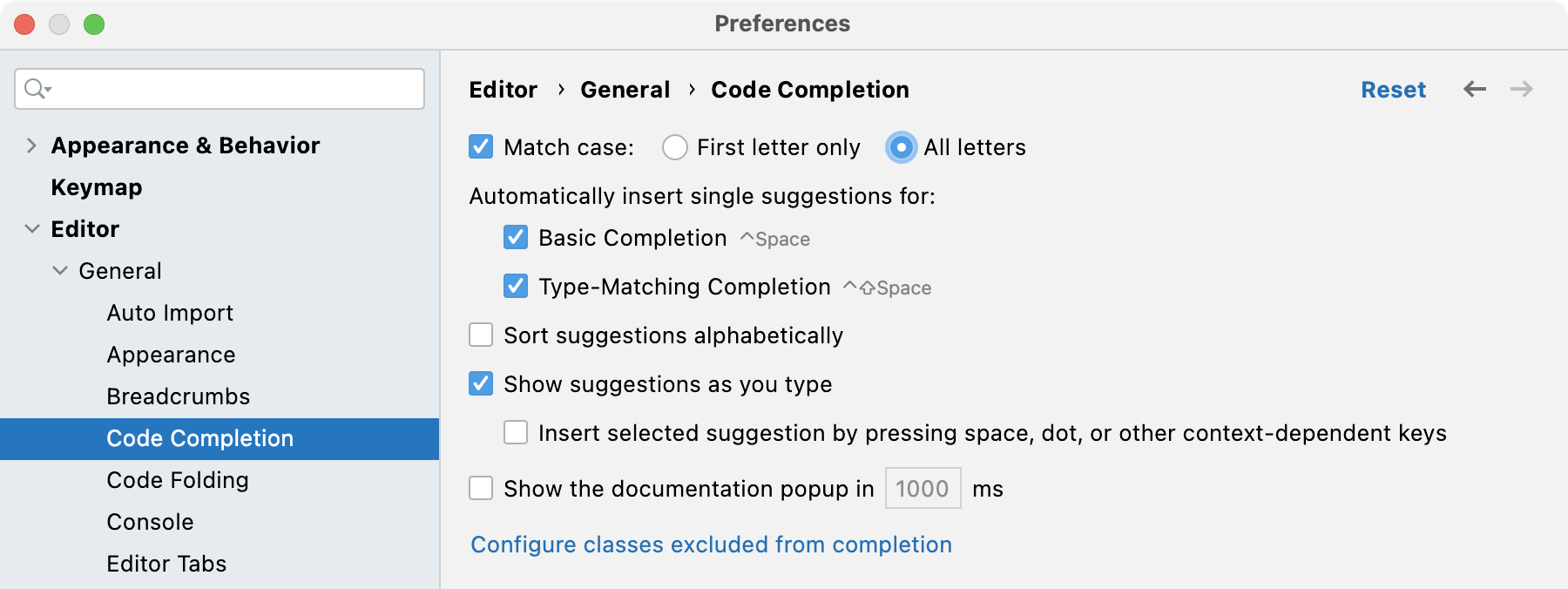Select First letter only radio button
Screen dimensions: 1568x589
(x=674, y=147)
